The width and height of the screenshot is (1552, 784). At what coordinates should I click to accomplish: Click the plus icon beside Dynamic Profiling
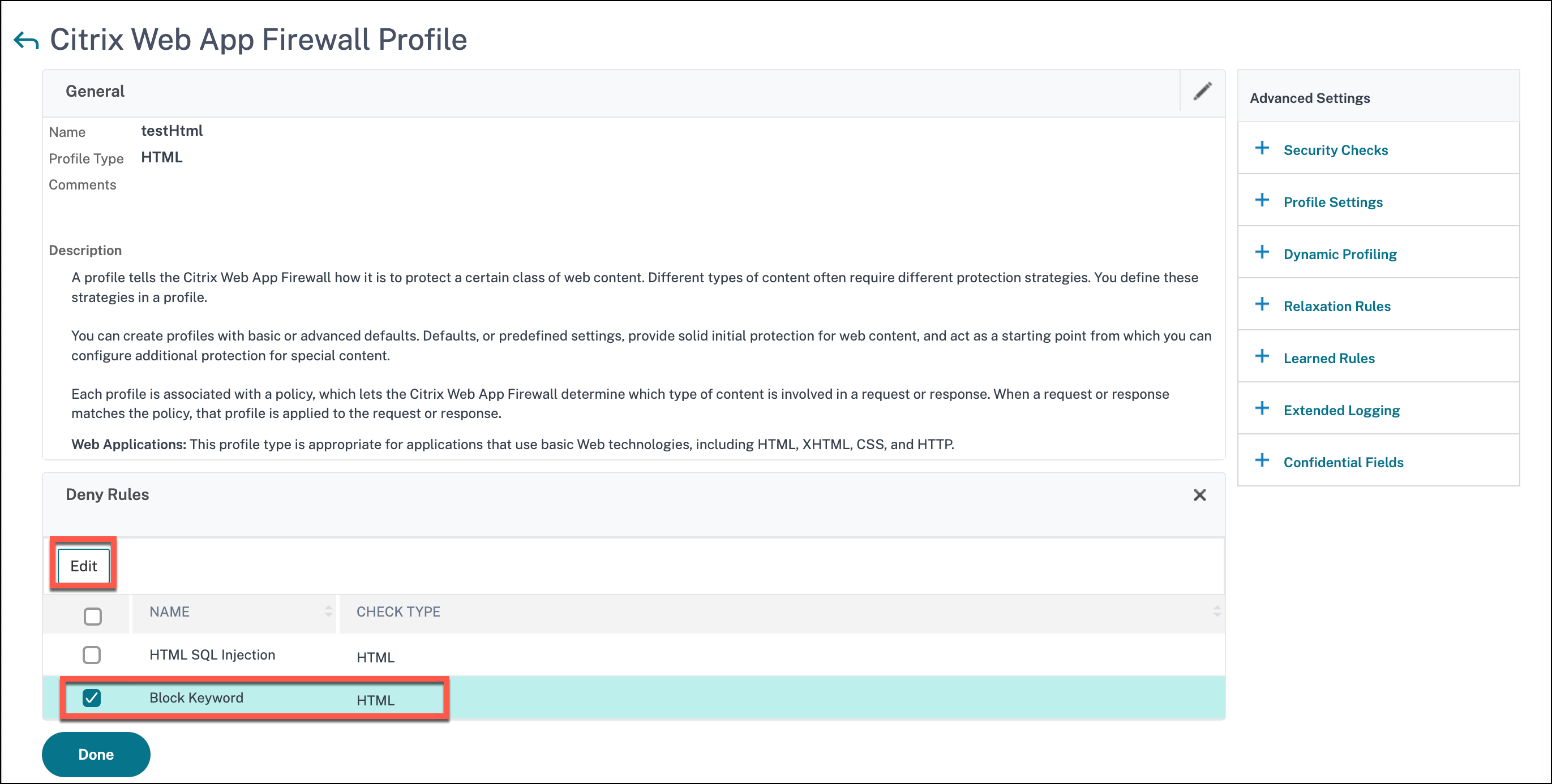(x=1262, y=252)
